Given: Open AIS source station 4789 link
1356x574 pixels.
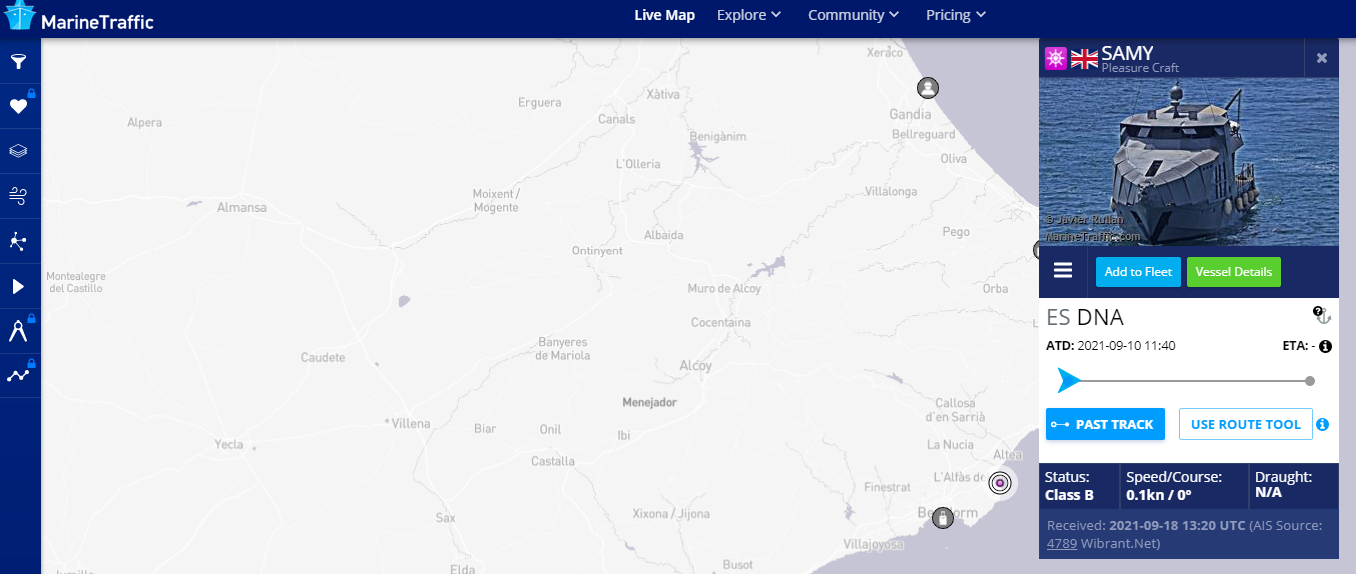Looking at the screenshot, I should (x=1061, y=544).
